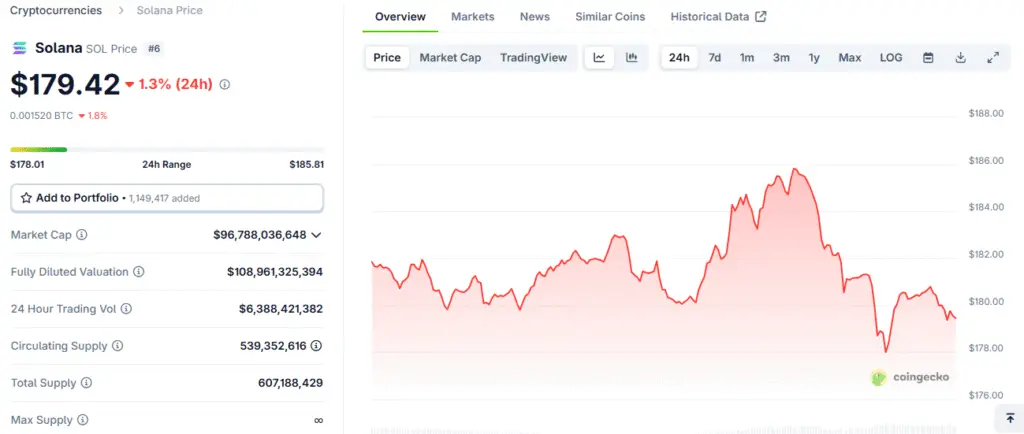Open the Similar Coins tab
The width and height of the screenshot is (1024, 434).
pyautogui.click(x=610, y=17)
